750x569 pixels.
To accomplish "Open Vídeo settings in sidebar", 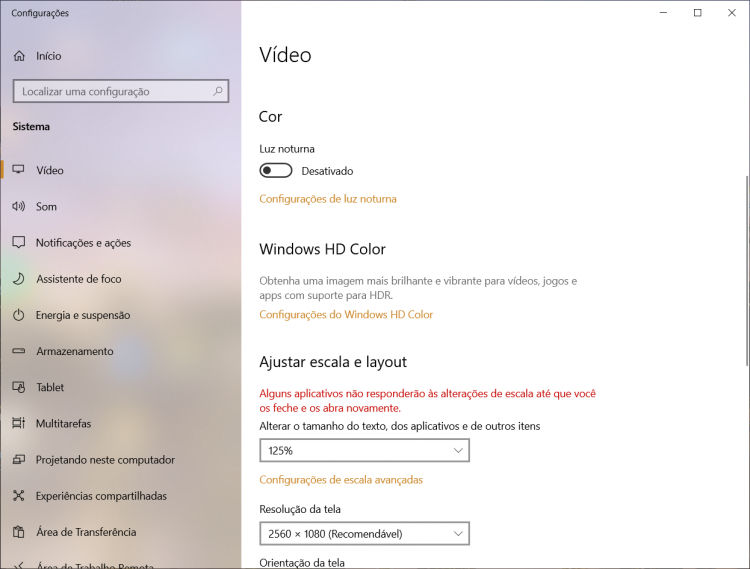I will [121, 170].
